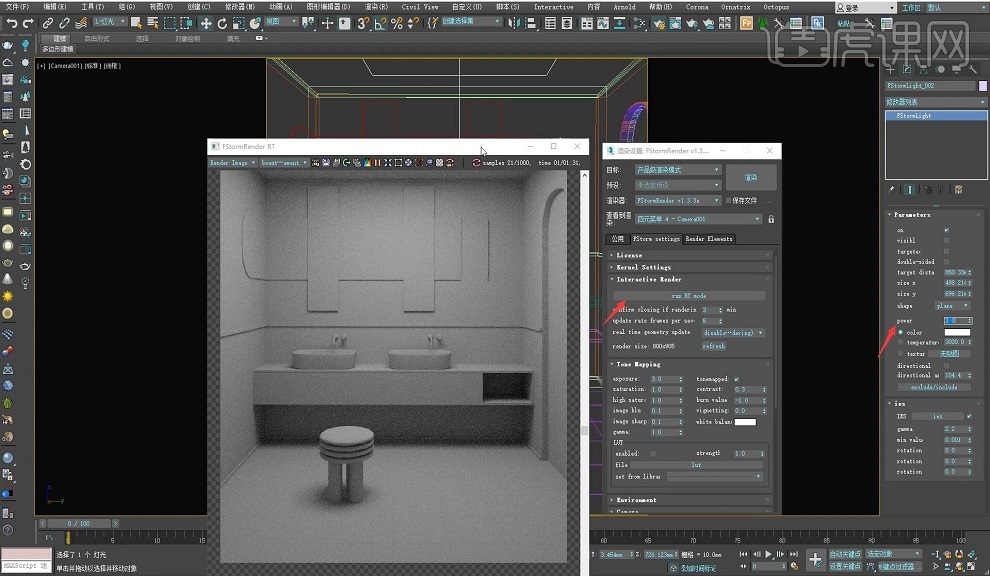Open the view-to-render Camera001 dropdown
Screen dimensions: 990x576
coord(699,219)
